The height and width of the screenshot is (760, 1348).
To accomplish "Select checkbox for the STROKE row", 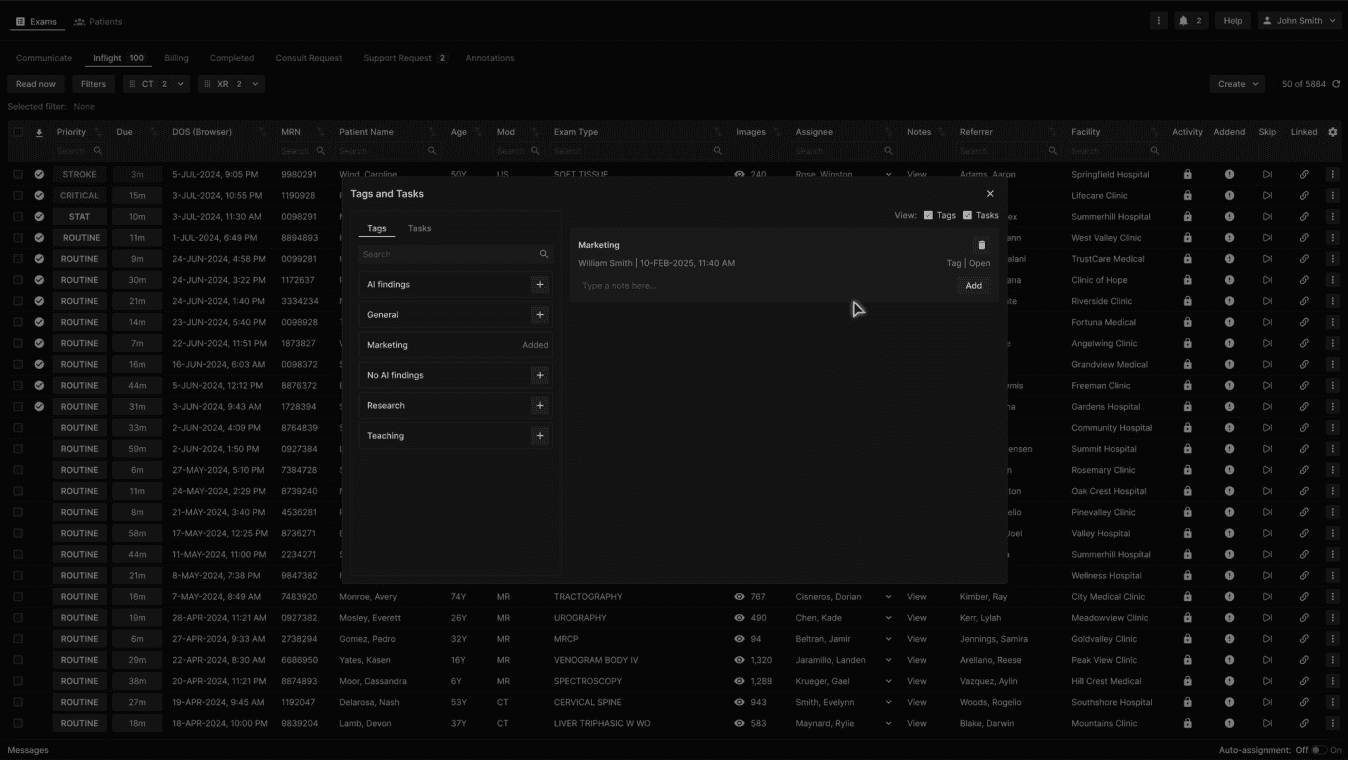I will 18,174.
